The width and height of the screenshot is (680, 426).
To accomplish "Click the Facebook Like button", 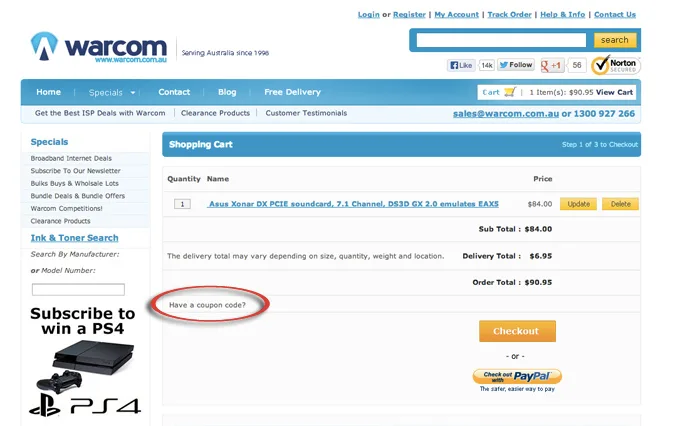I will click(461, 65).
